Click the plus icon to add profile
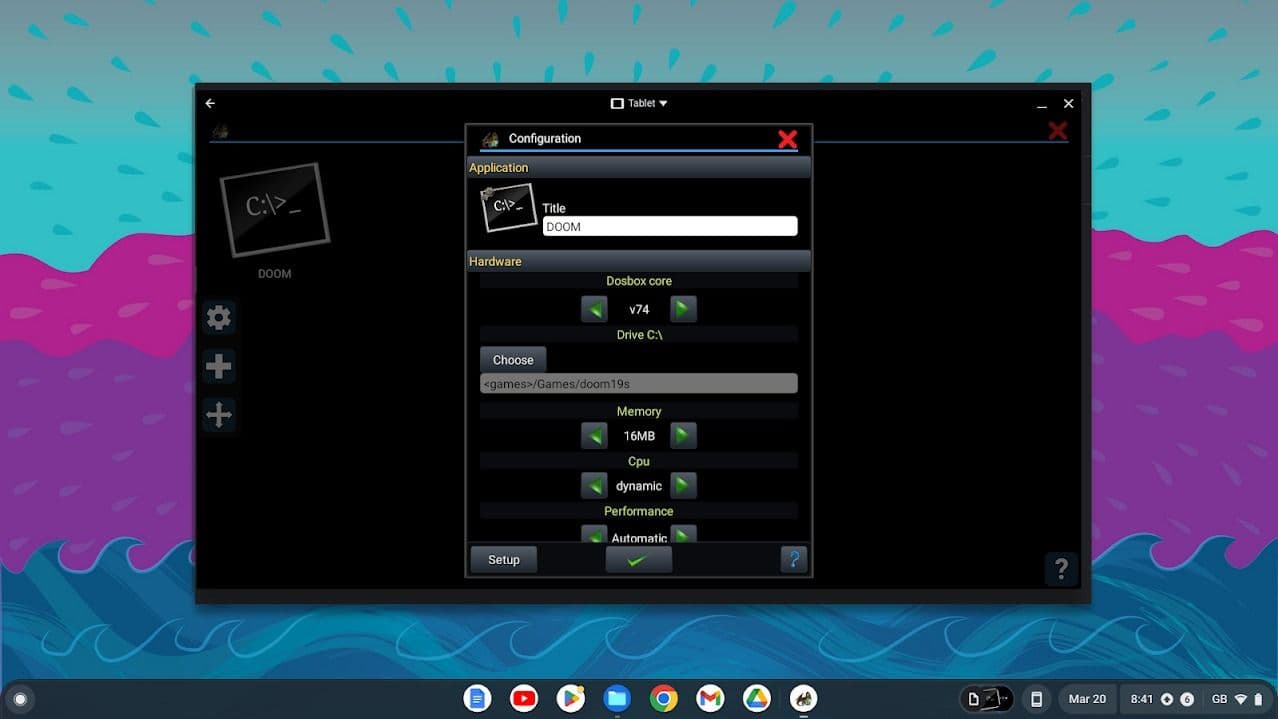This screenshot has width=1278, height=719. [218, 366]
